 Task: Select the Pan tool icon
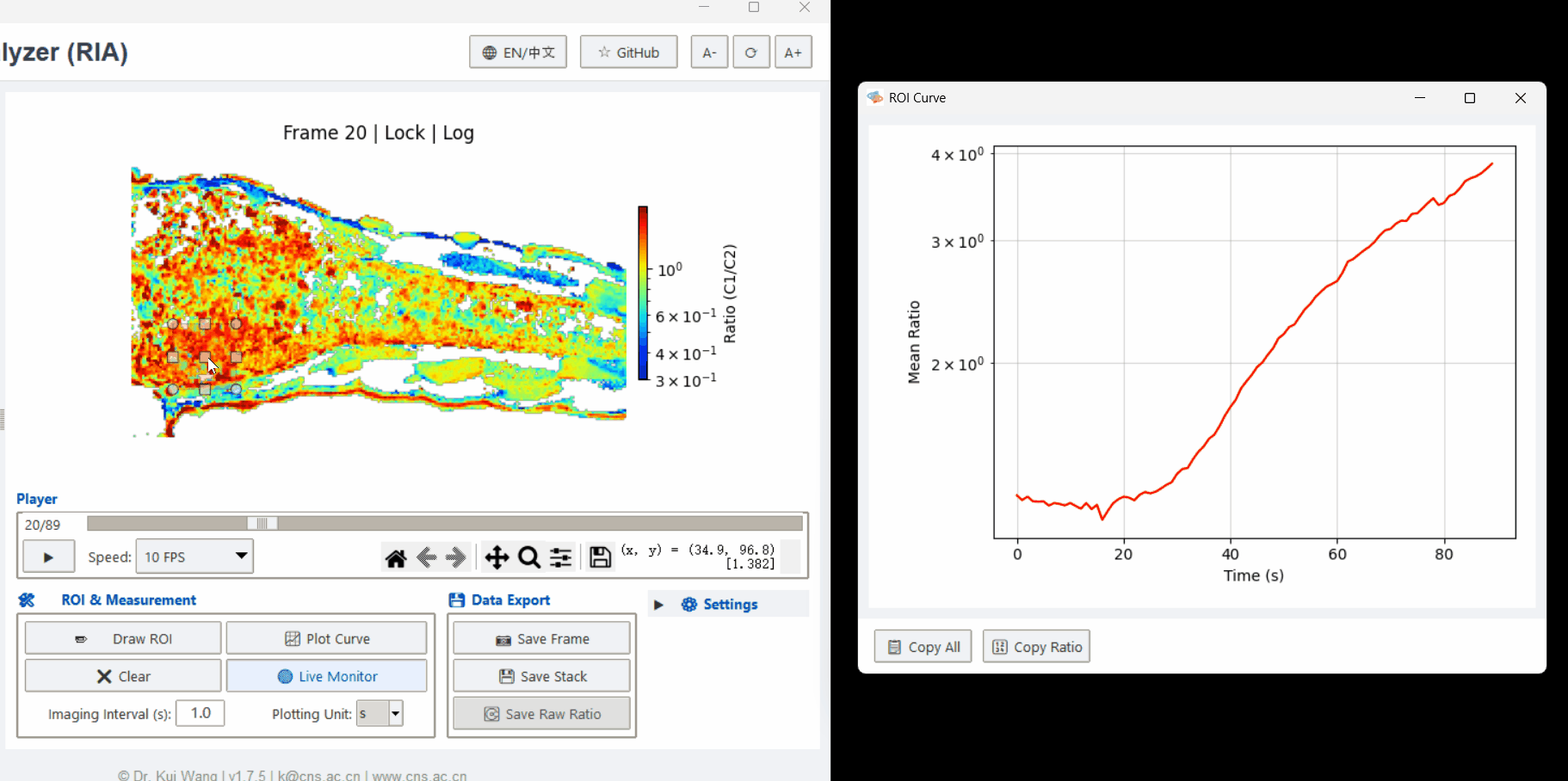pos(497,558)
